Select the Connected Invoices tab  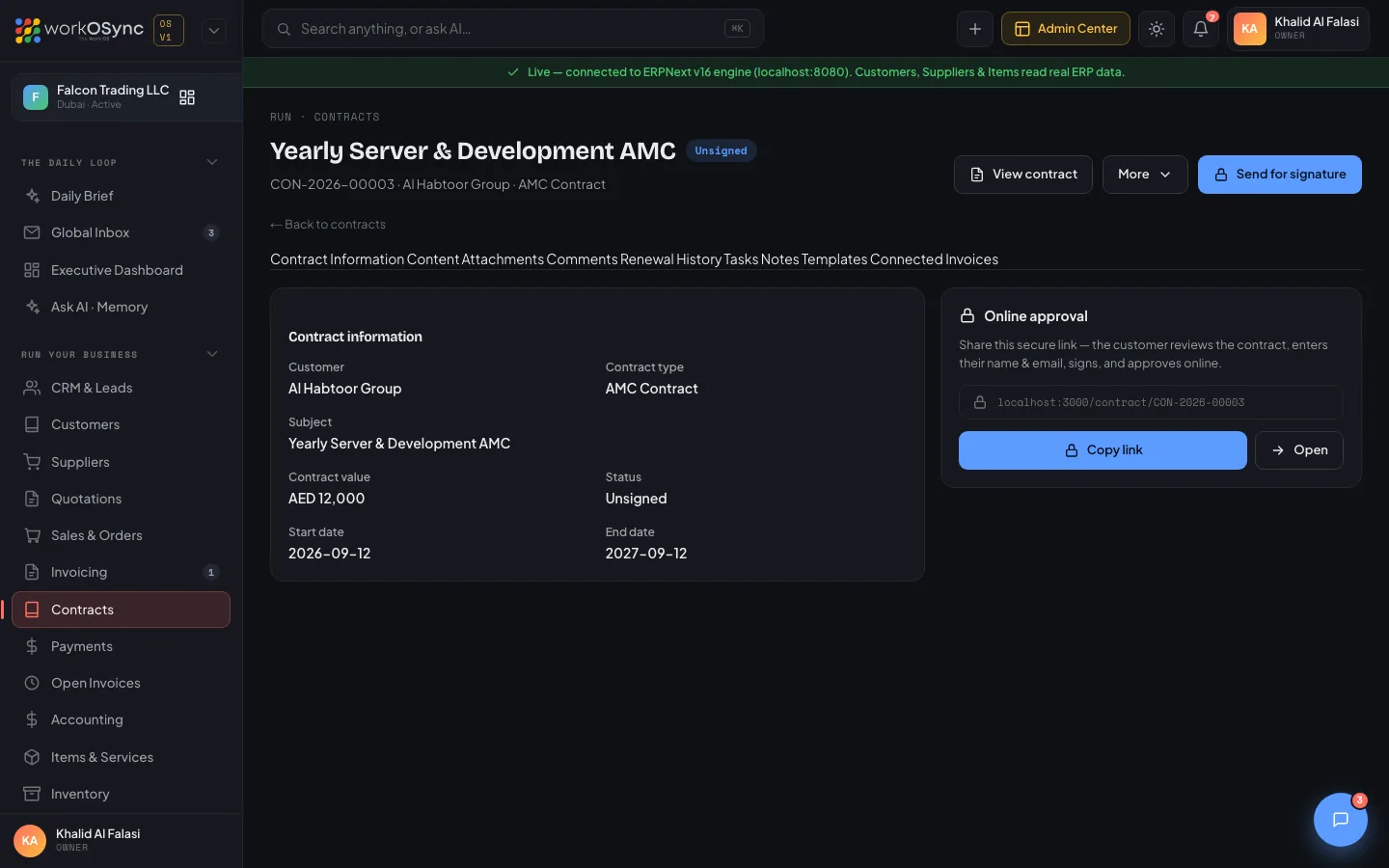[x=934, y=259]
